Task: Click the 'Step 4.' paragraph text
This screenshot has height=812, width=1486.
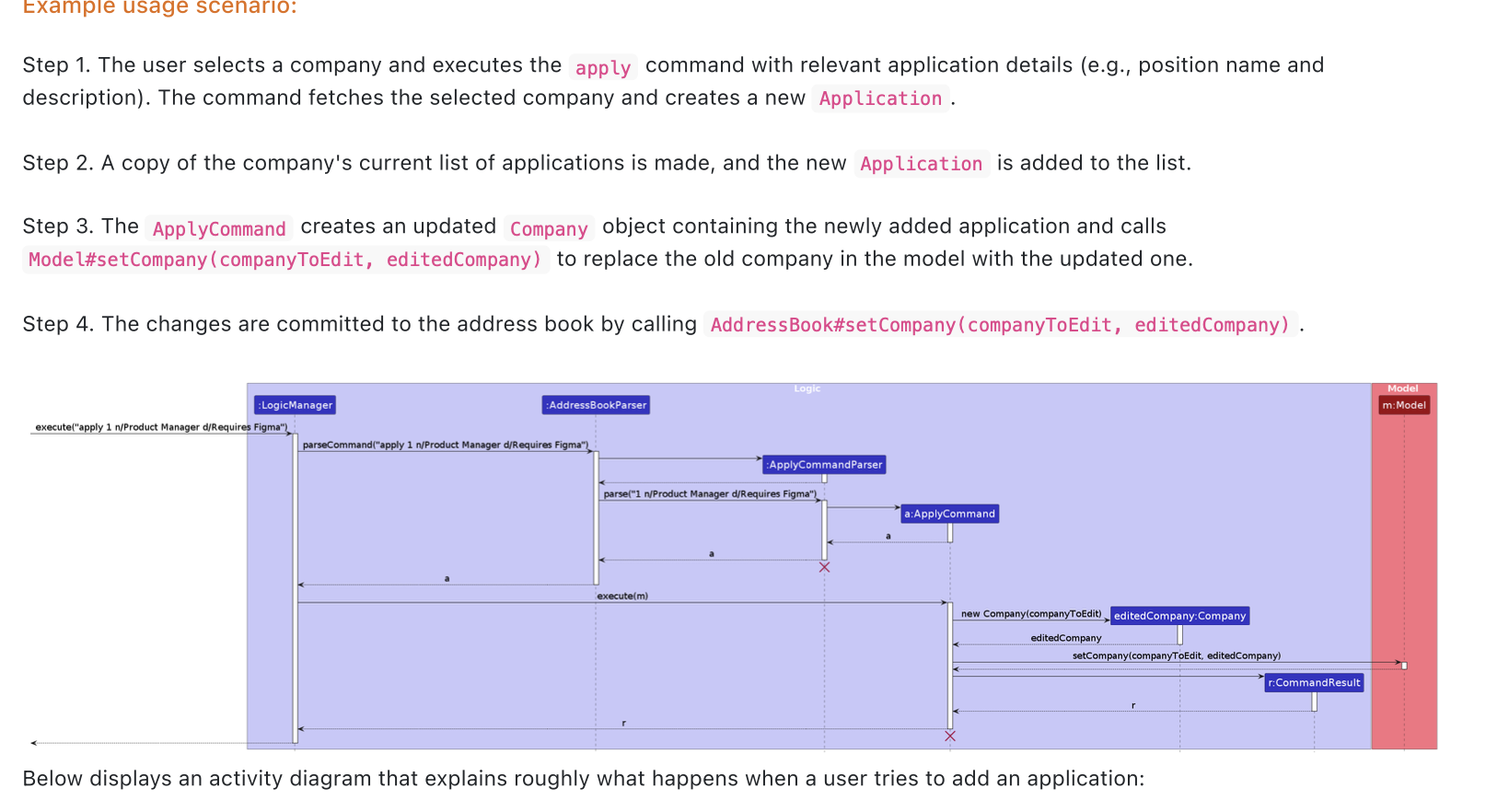Action: coord(663,324)
